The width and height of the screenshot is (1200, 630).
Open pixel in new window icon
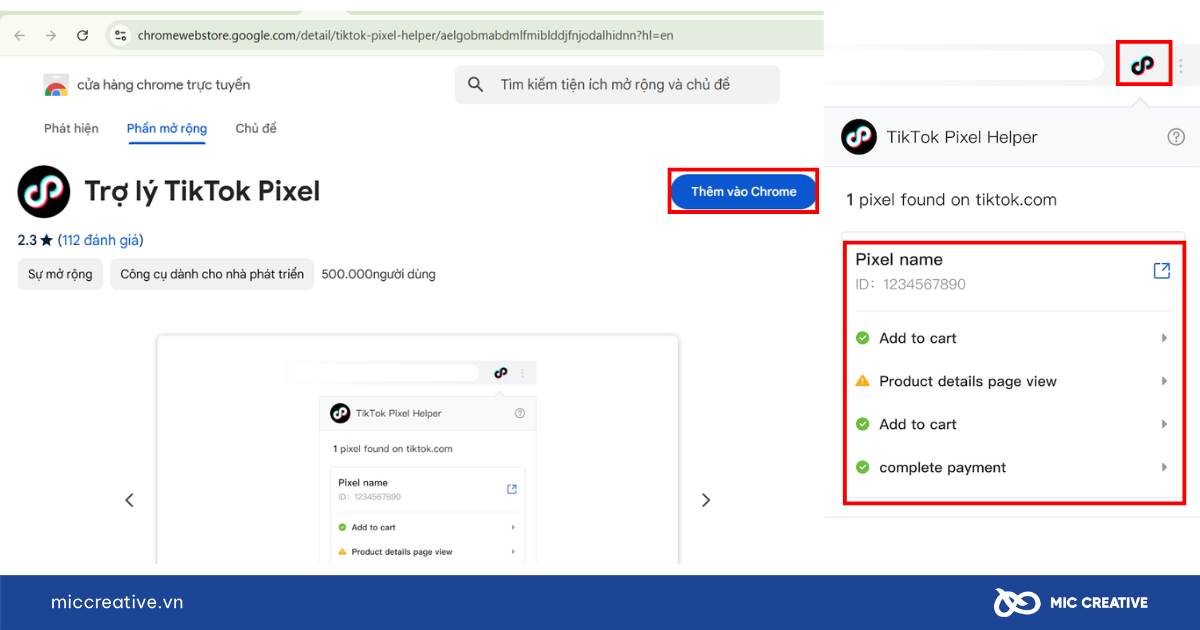(1161, 271)
